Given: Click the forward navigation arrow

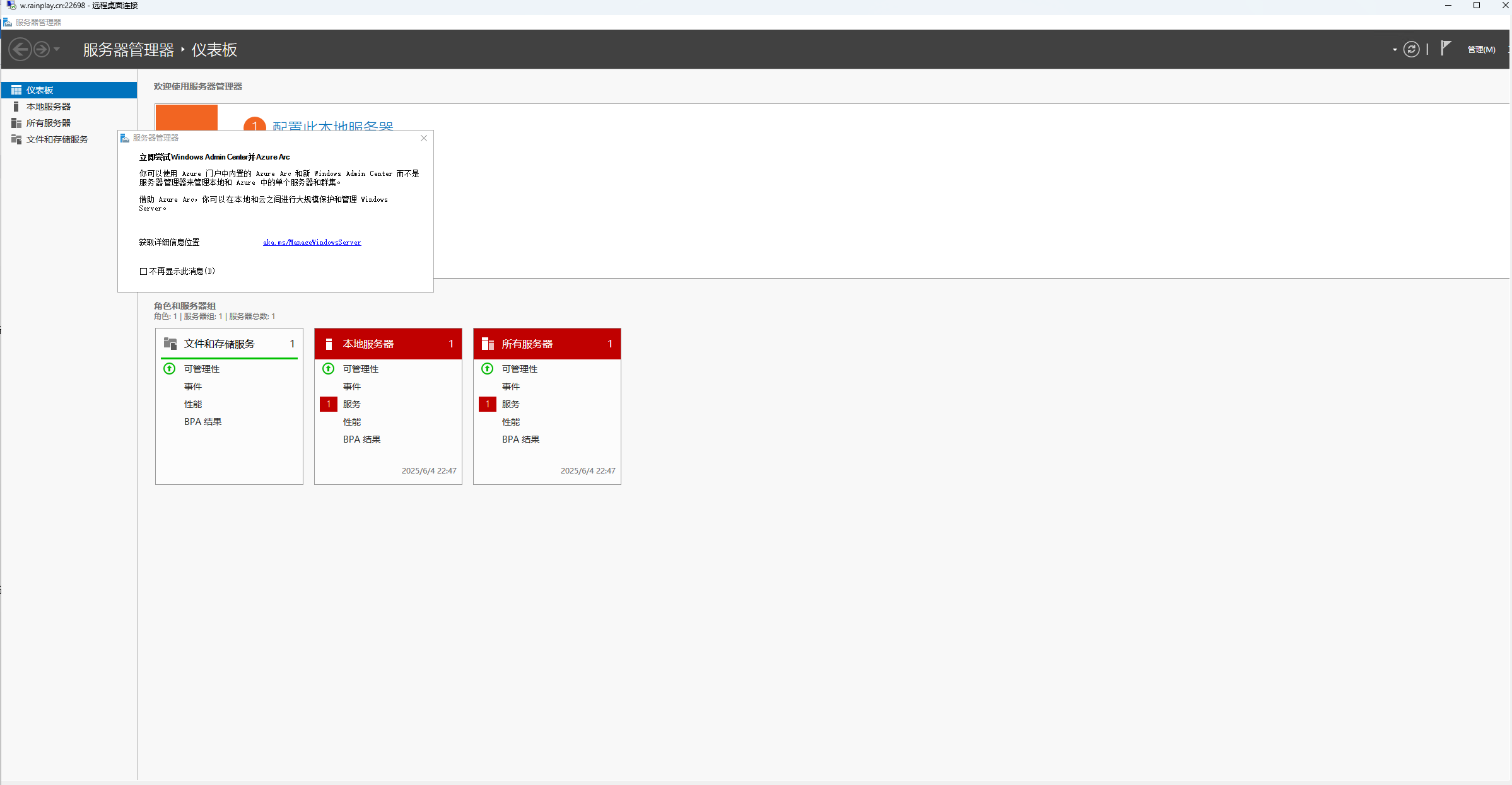Looking at the screenshot, I should pyautogui.click(x=42, y=49).
